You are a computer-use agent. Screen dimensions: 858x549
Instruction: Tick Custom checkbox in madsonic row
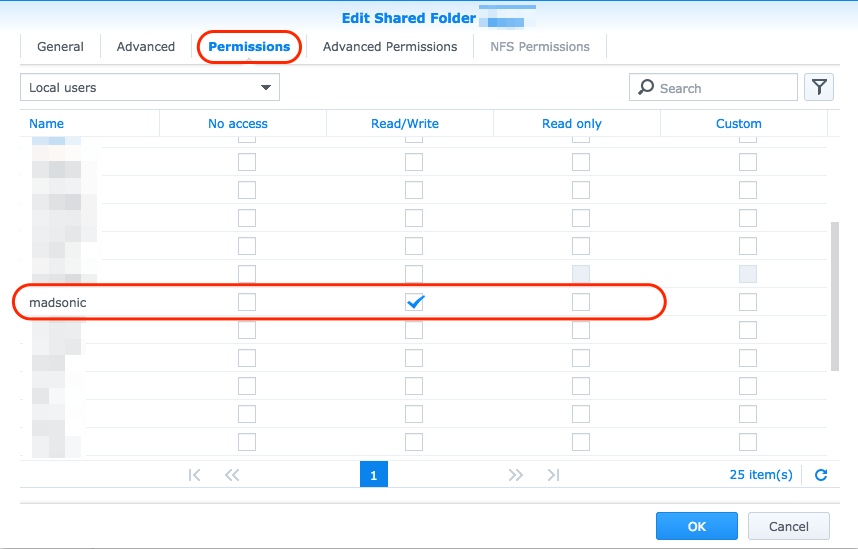[x=748, y=302]
